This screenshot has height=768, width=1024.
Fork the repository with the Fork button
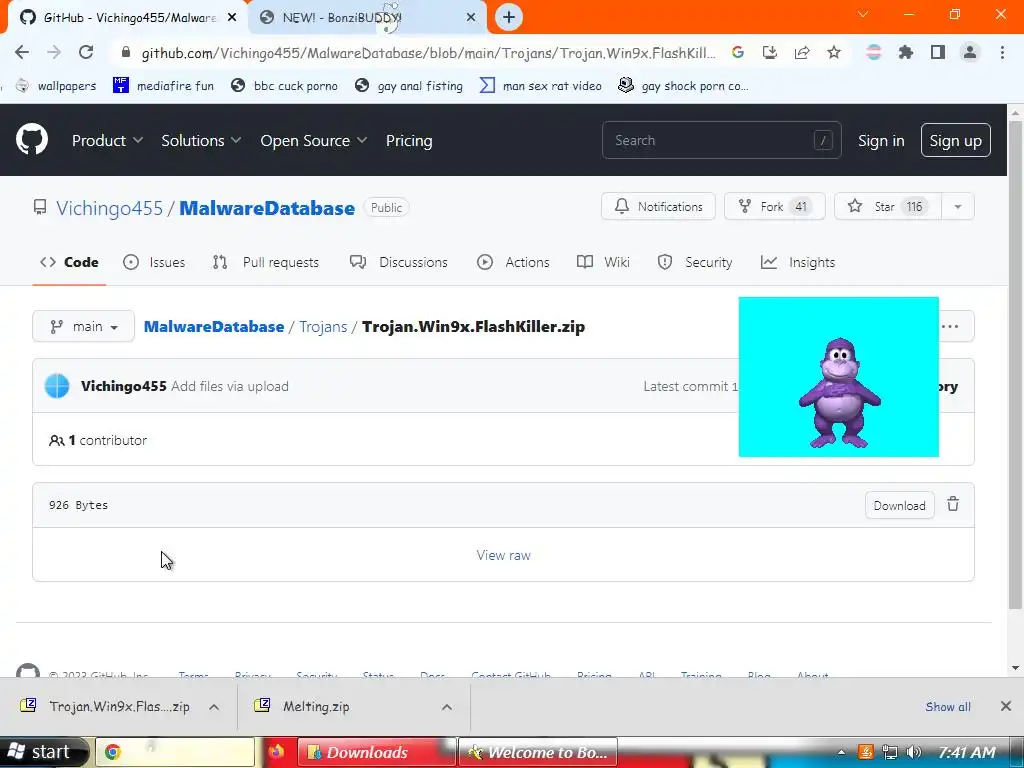775,206
